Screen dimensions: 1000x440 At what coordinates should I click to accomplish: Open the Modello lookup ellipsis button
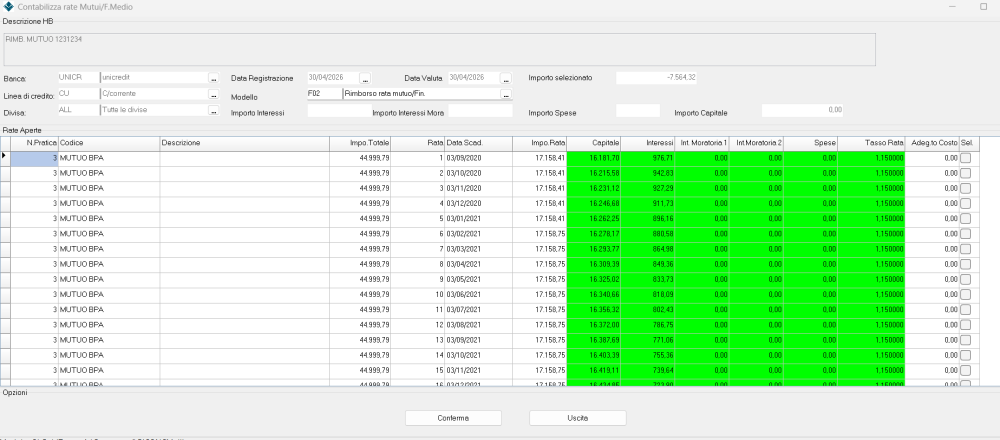[506, 94]
